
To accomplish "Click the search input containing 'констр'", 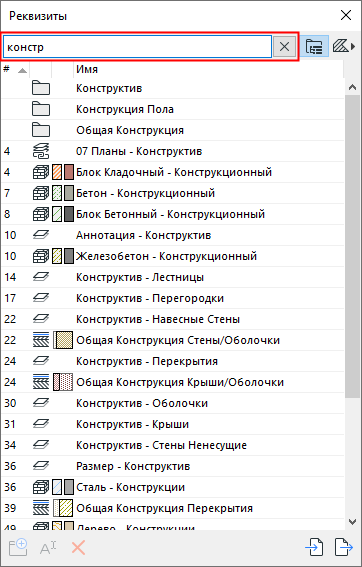I will 137,47.
